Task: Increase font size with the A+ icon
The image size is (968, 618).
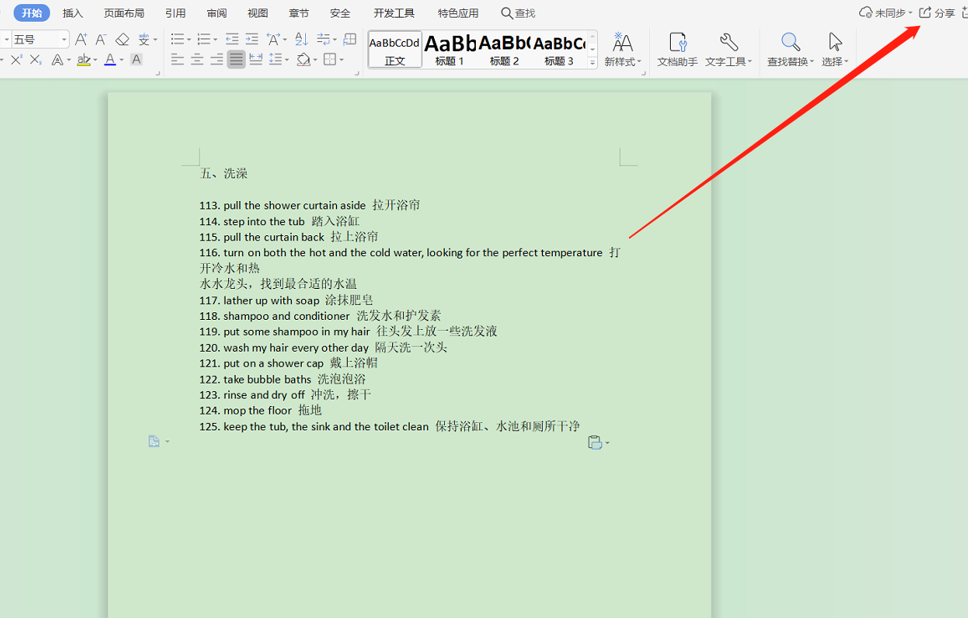Action: tap(82, 39)
